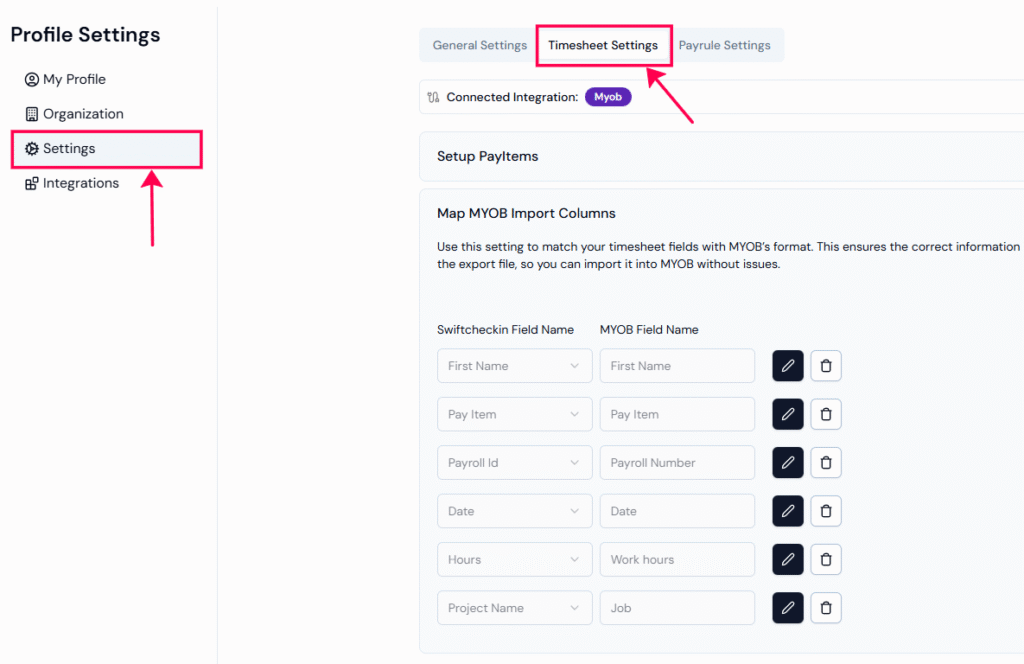Switch to the General Settings tab

[x=479, y=45]
